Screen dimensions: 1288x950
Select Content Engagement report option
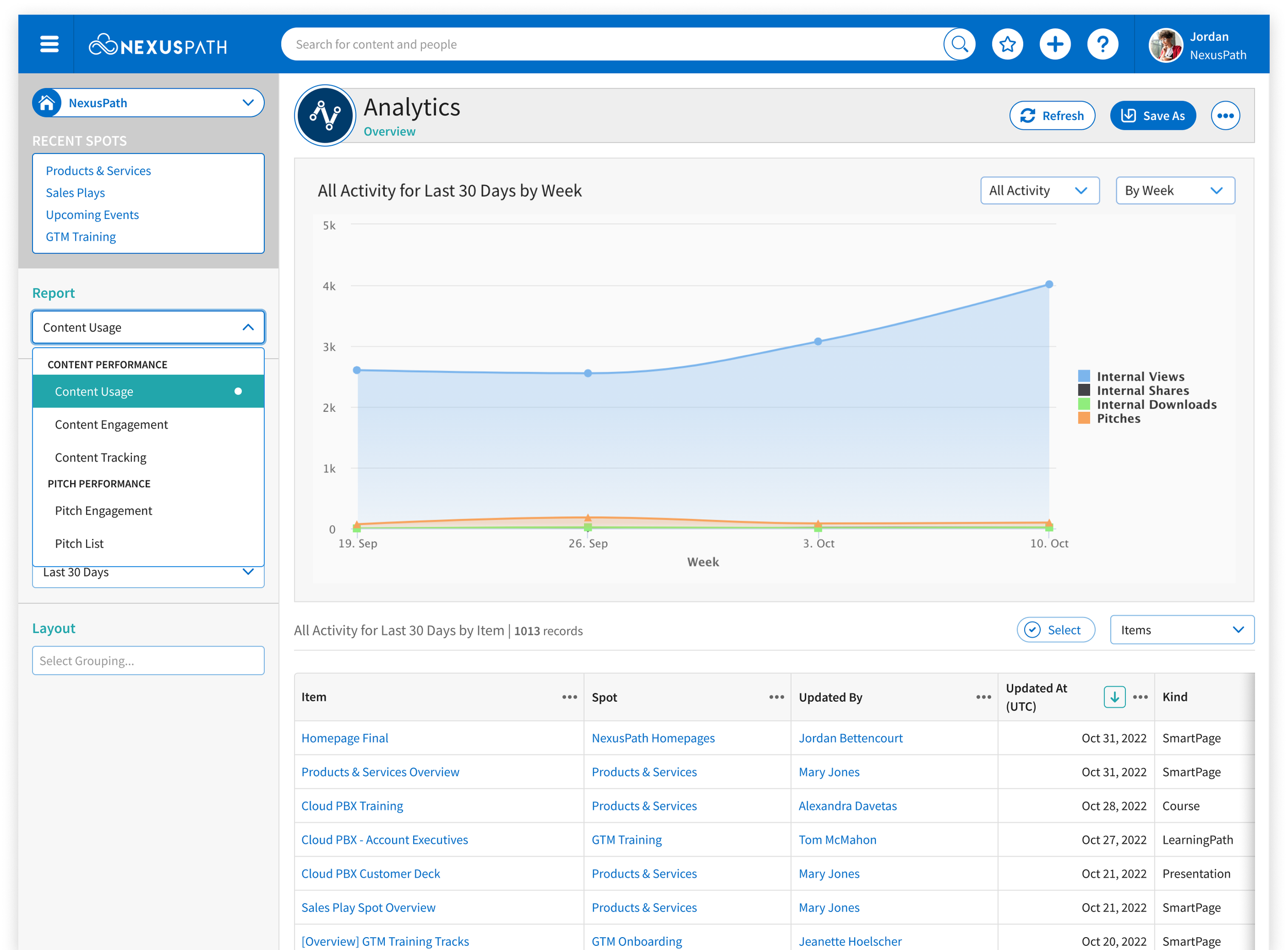[112, 425]
